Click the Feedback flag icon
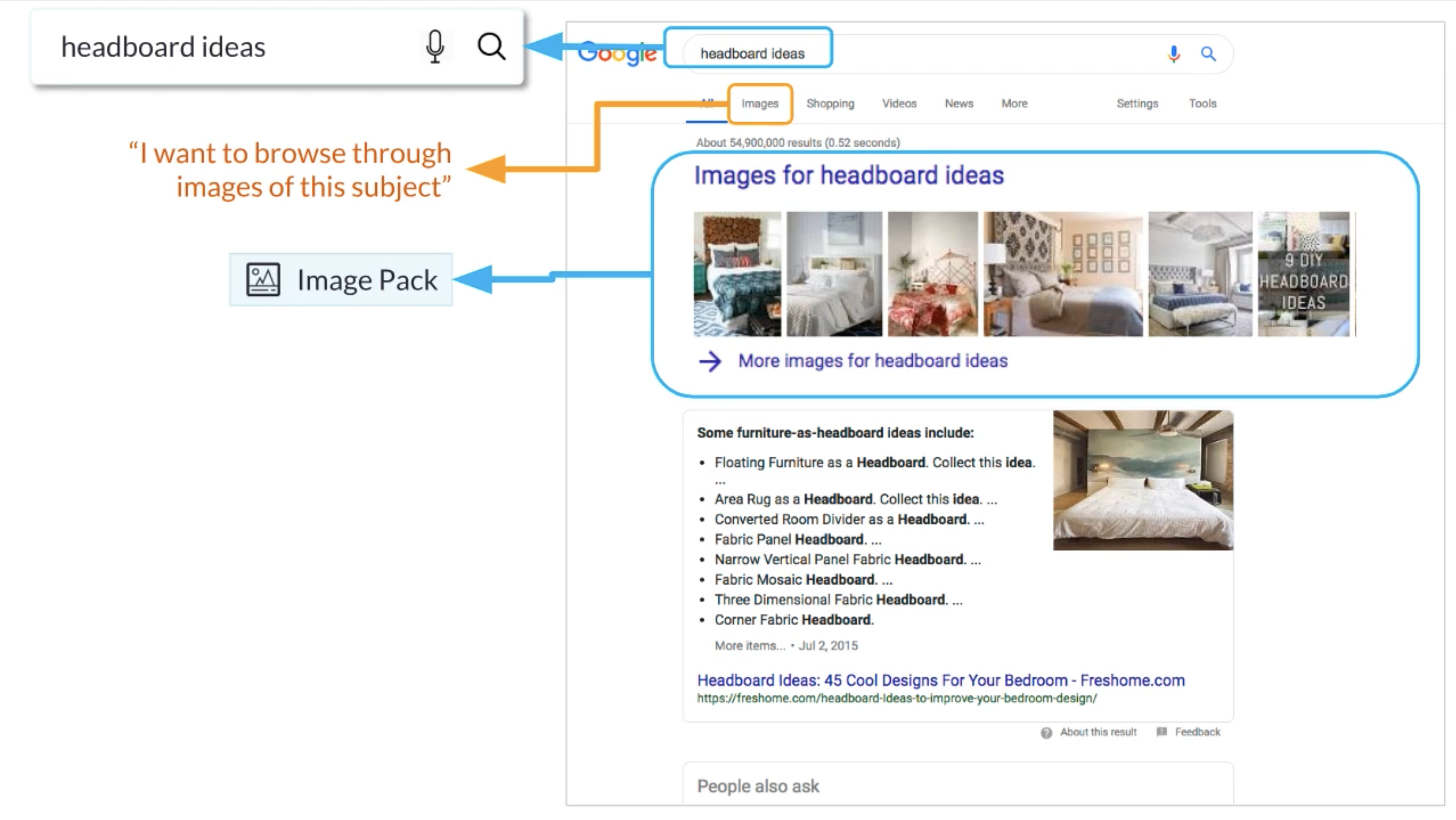1456x820 pixels. click(x=1162, y=732)
